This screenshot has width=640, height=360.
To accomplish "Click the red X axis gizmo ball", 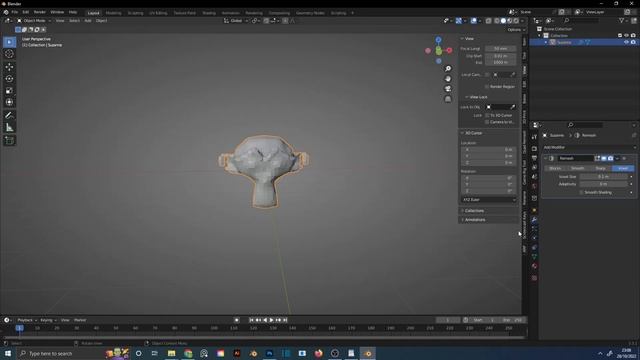I will tap(449, 50).
